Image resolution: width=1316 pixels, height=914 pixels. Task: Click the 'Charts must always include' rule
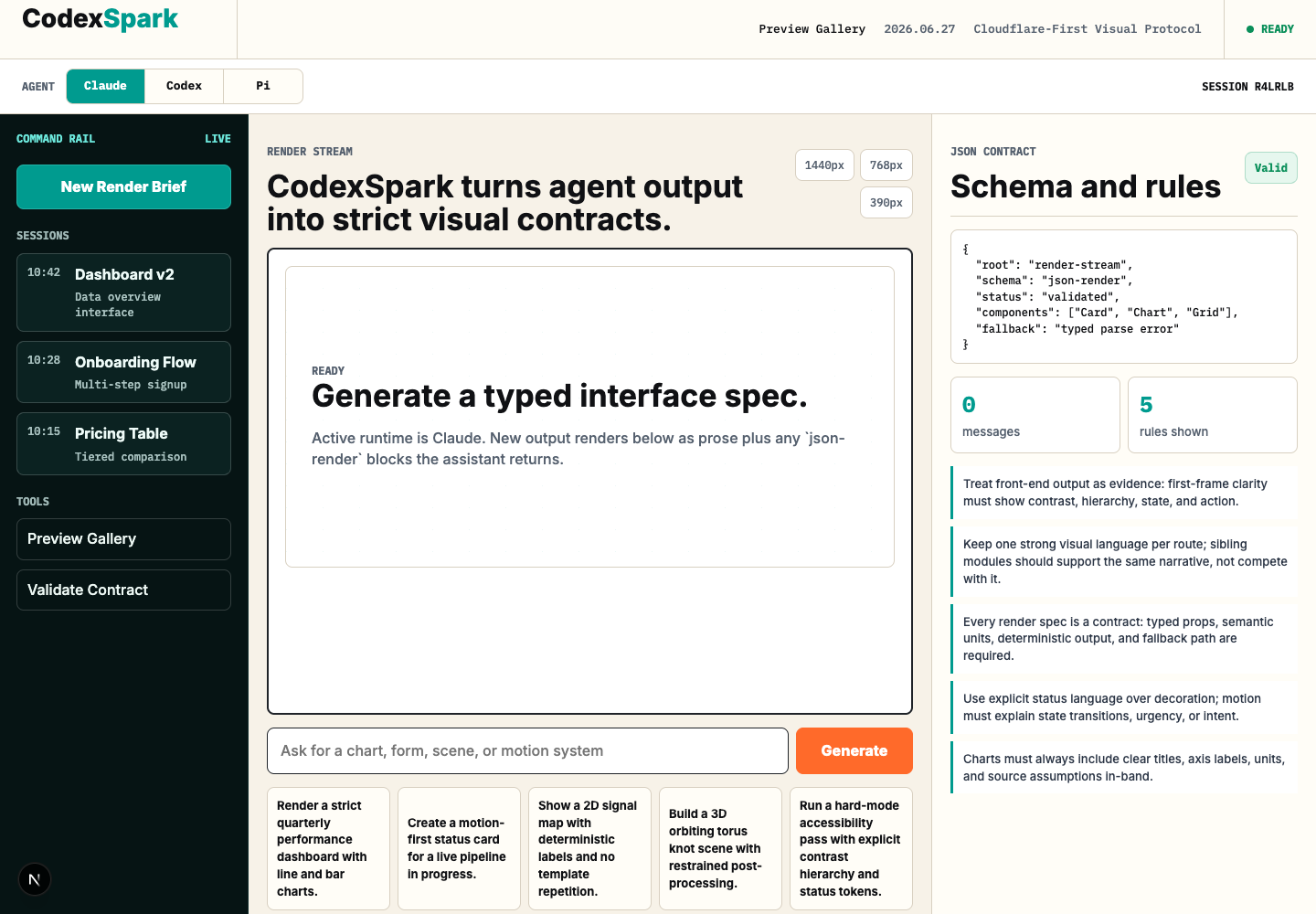(x=1124, y=768)
